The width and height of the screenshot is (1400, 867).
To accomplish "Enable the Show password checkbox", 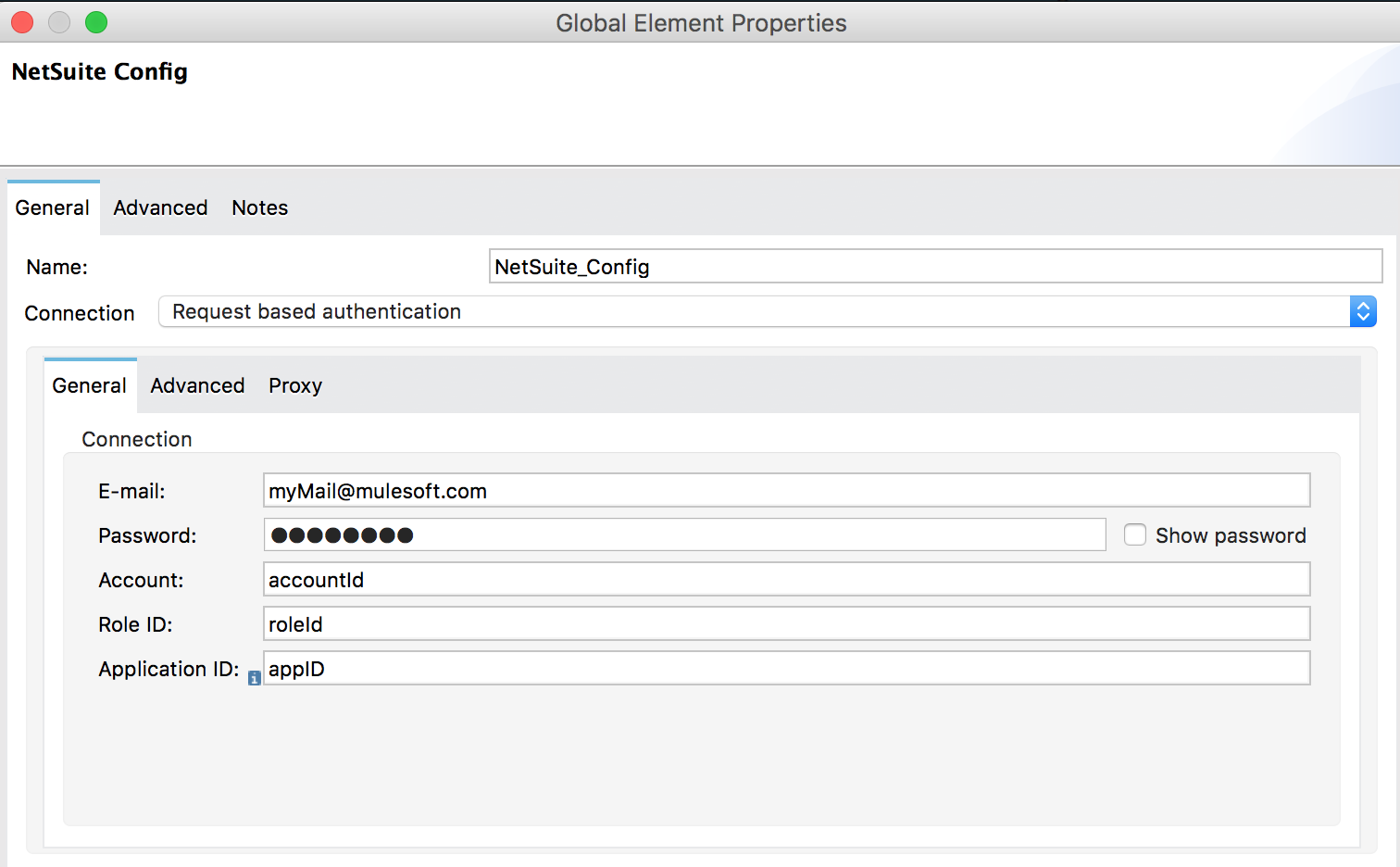I will point(1135,534).
